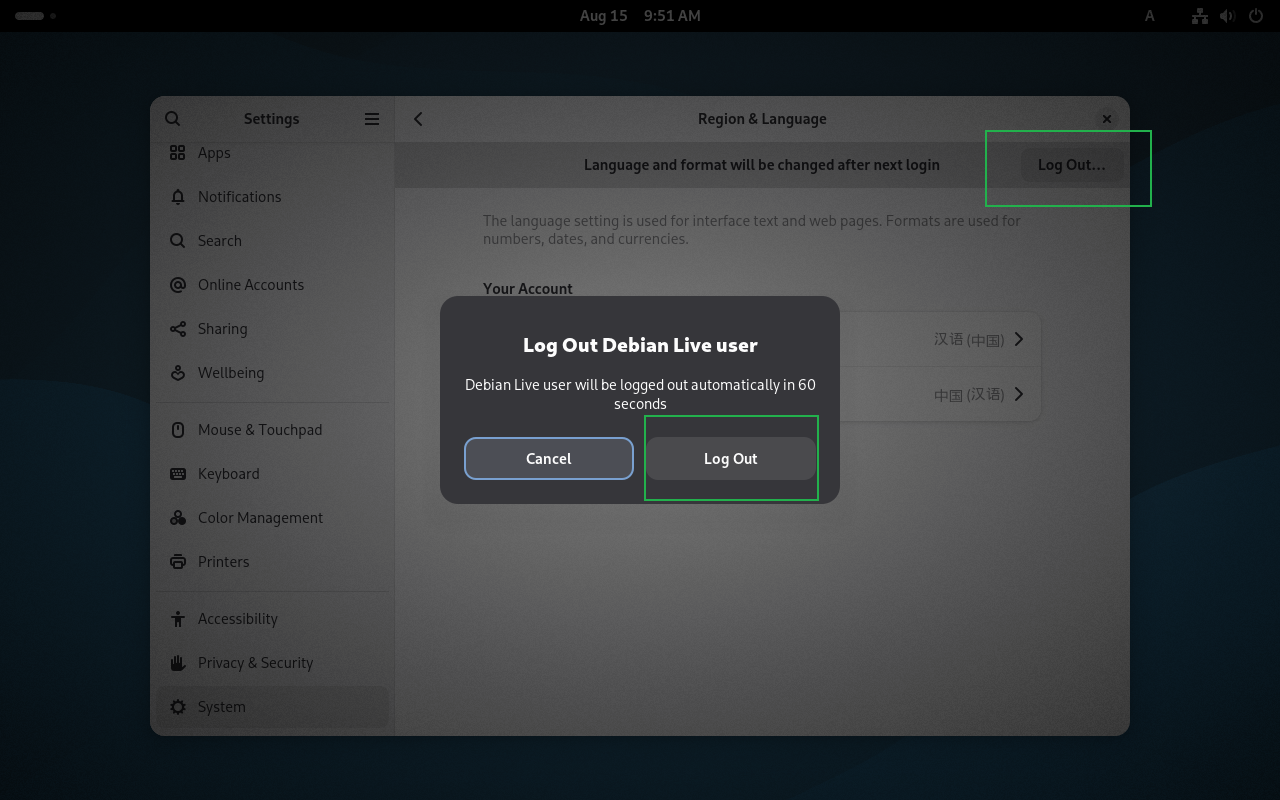Open Wellbeing via its icon
This screenshot has height=800, width=1280.
coord(178,373)
